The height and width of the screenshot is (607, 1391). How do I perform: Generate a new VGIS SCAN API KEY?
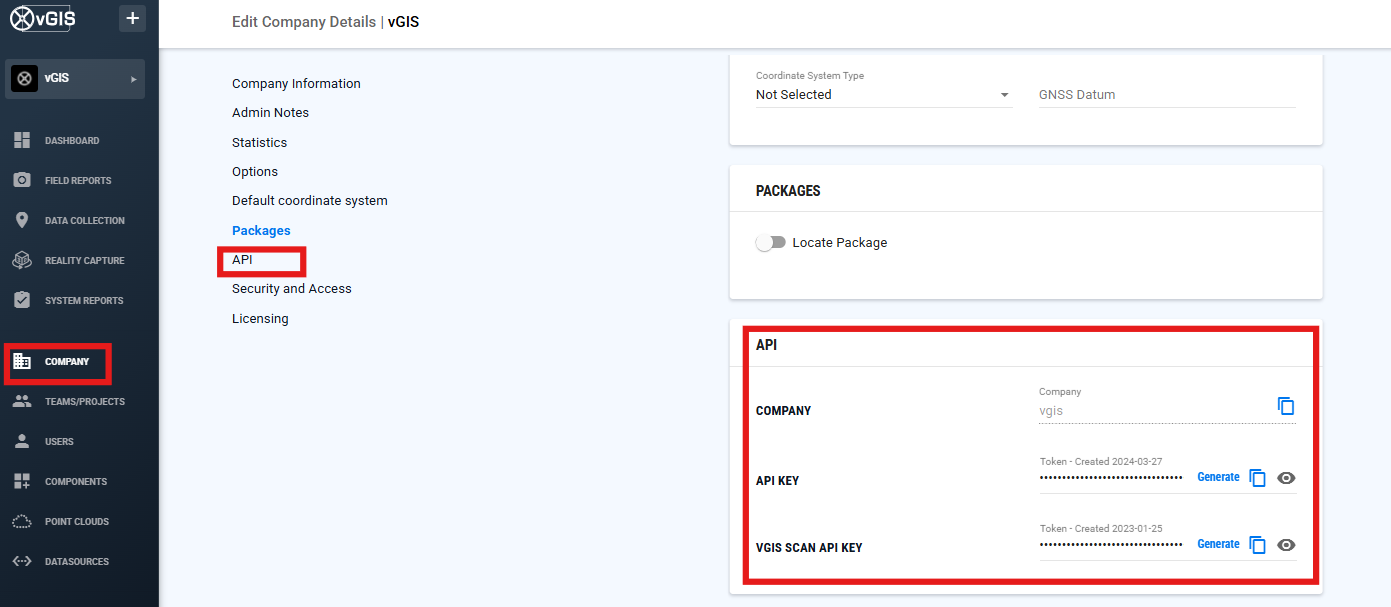pyautogui.click(x=1218, y=544)
